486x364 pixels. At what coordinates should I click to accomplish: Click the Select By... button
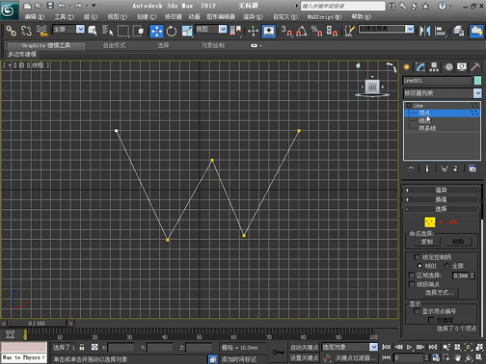point(439,293)
